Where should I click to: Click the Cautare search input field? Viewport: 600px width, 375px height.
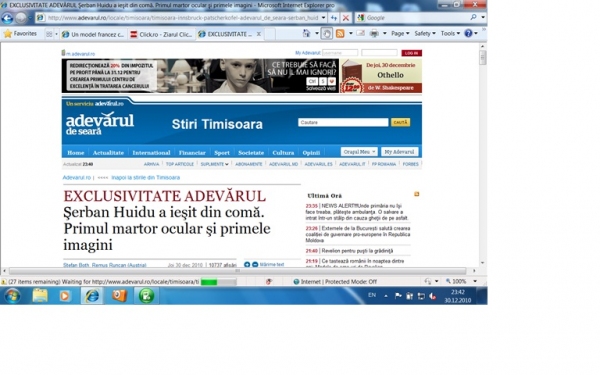coord(343,122)
